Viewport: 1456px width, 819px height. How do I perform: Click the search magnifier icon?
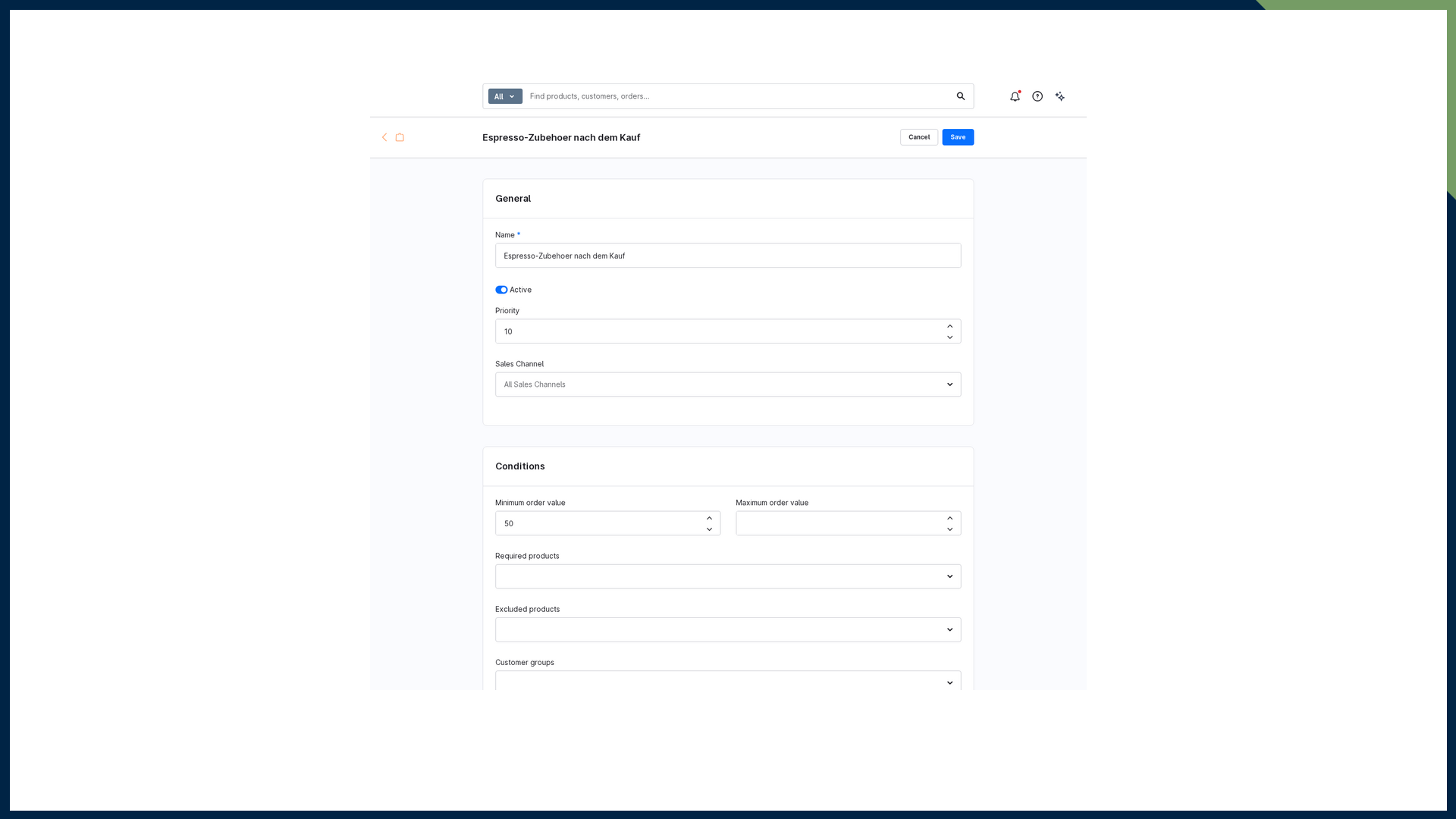point(961,96)
